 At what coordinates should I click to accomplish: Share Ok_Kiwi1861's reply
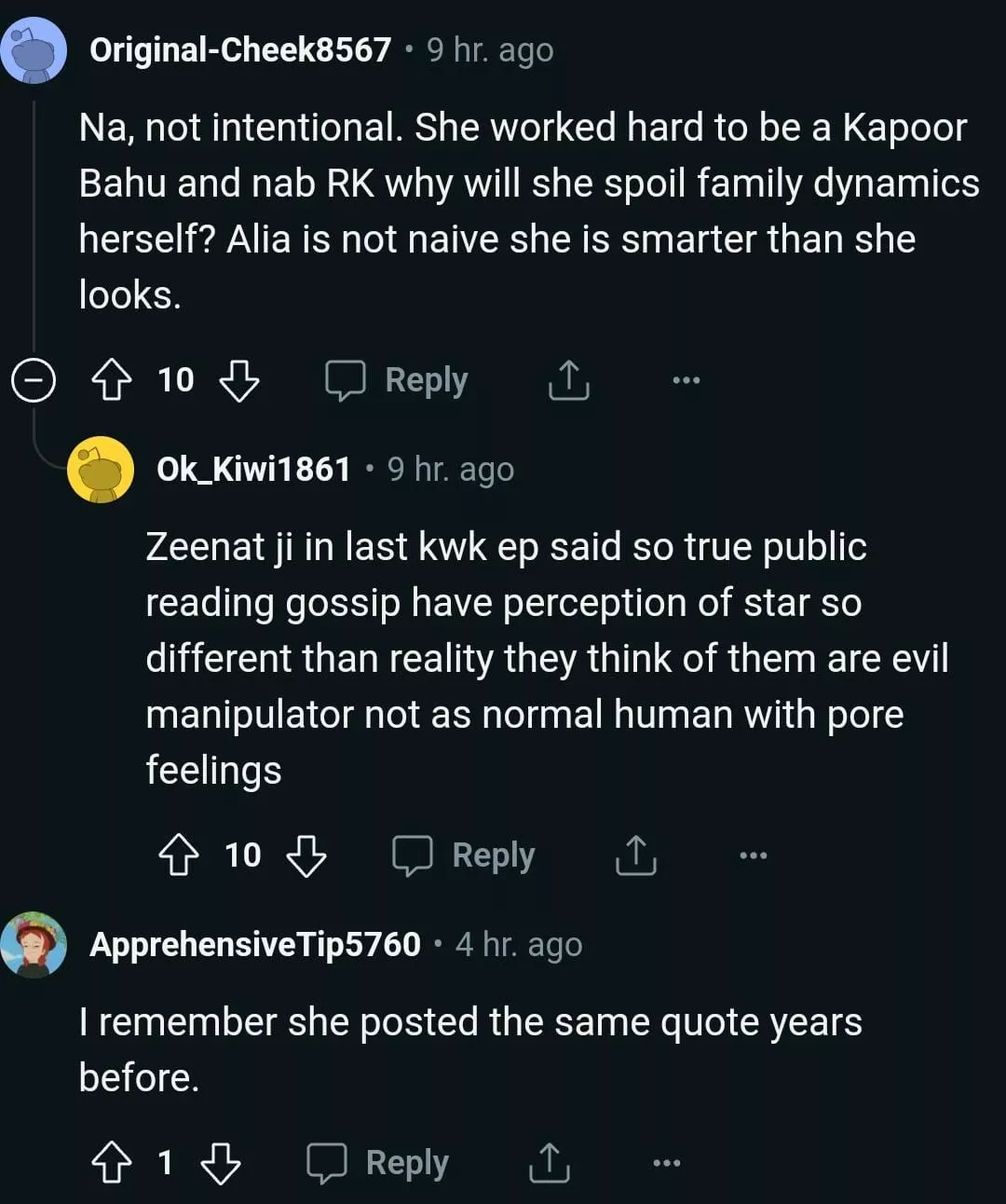[635, 855]
